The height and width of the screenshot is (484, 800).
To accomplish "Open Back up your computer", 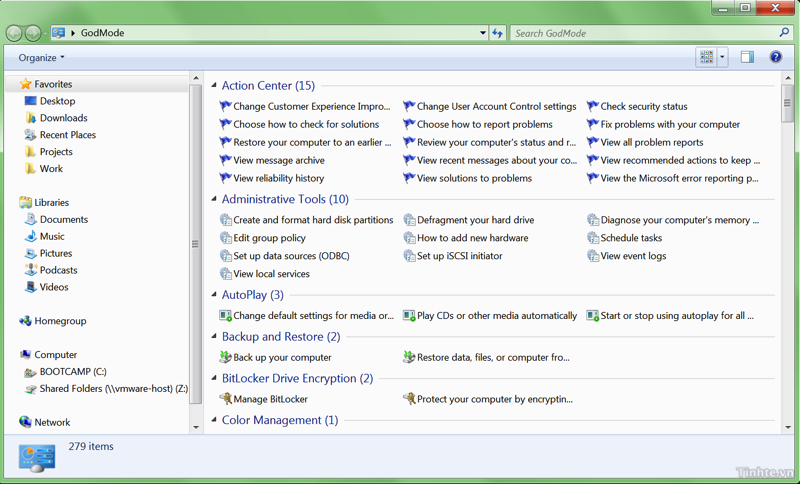I will tap(282, 357).
